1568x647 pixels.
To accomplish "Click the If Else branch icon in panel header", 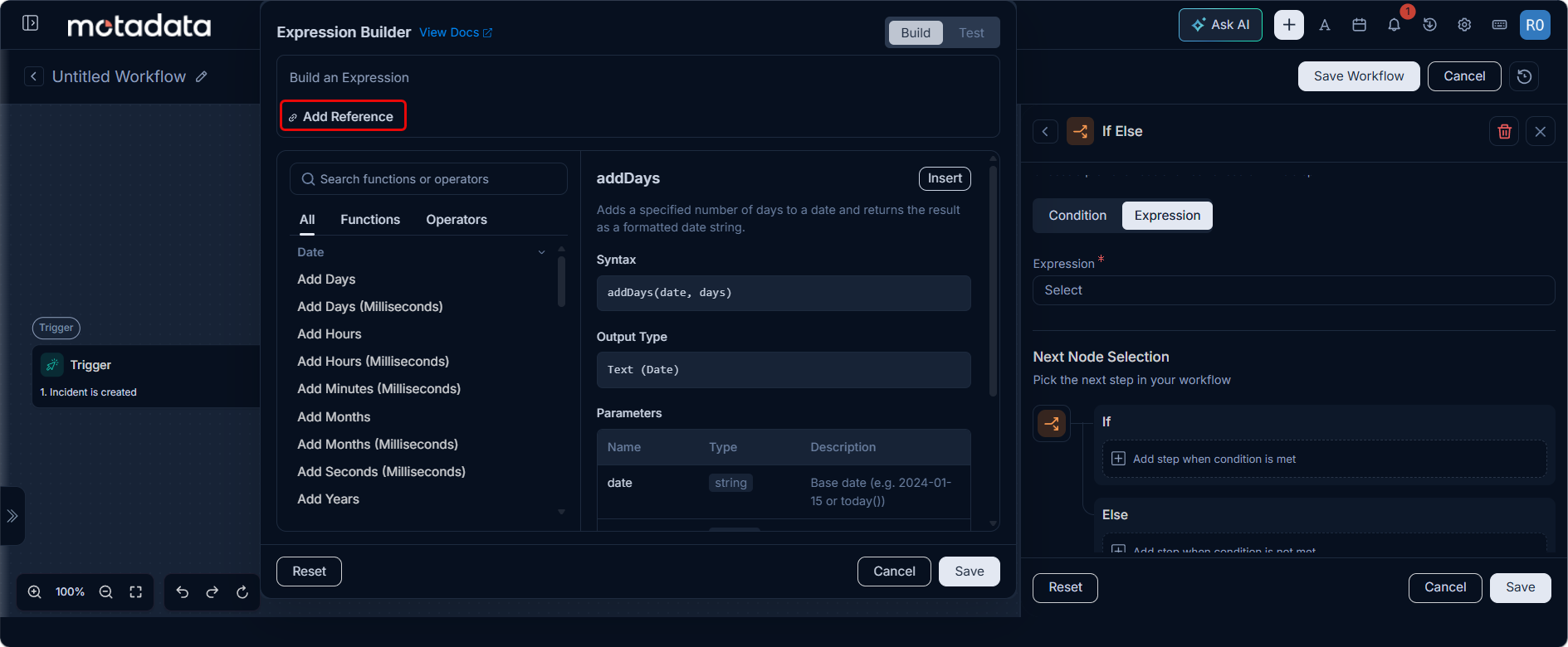I will 1080,131.
